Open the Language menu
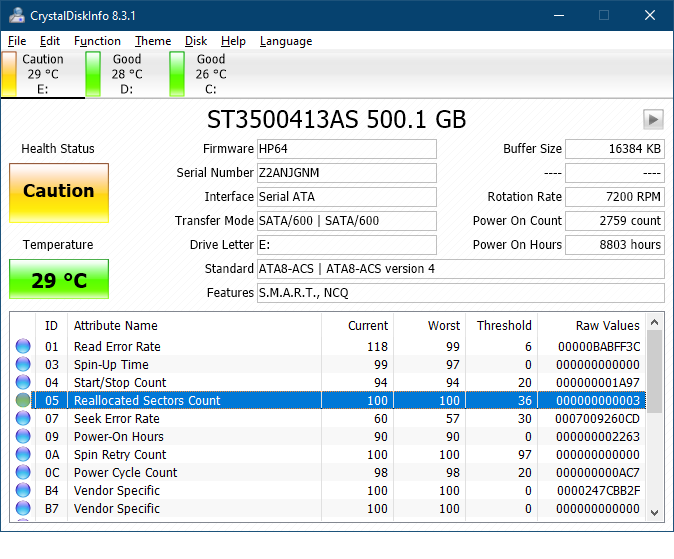Image resolution: width=674 pixels, height=559 pixels. pyautogui.click(x=286, y=41)
